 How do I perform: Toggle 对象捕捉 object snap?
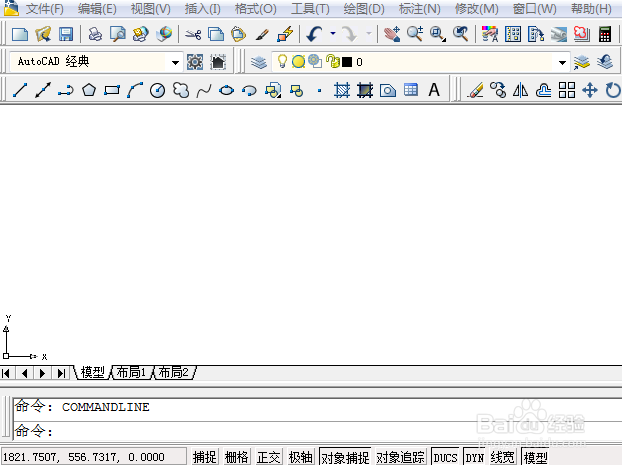345,457
